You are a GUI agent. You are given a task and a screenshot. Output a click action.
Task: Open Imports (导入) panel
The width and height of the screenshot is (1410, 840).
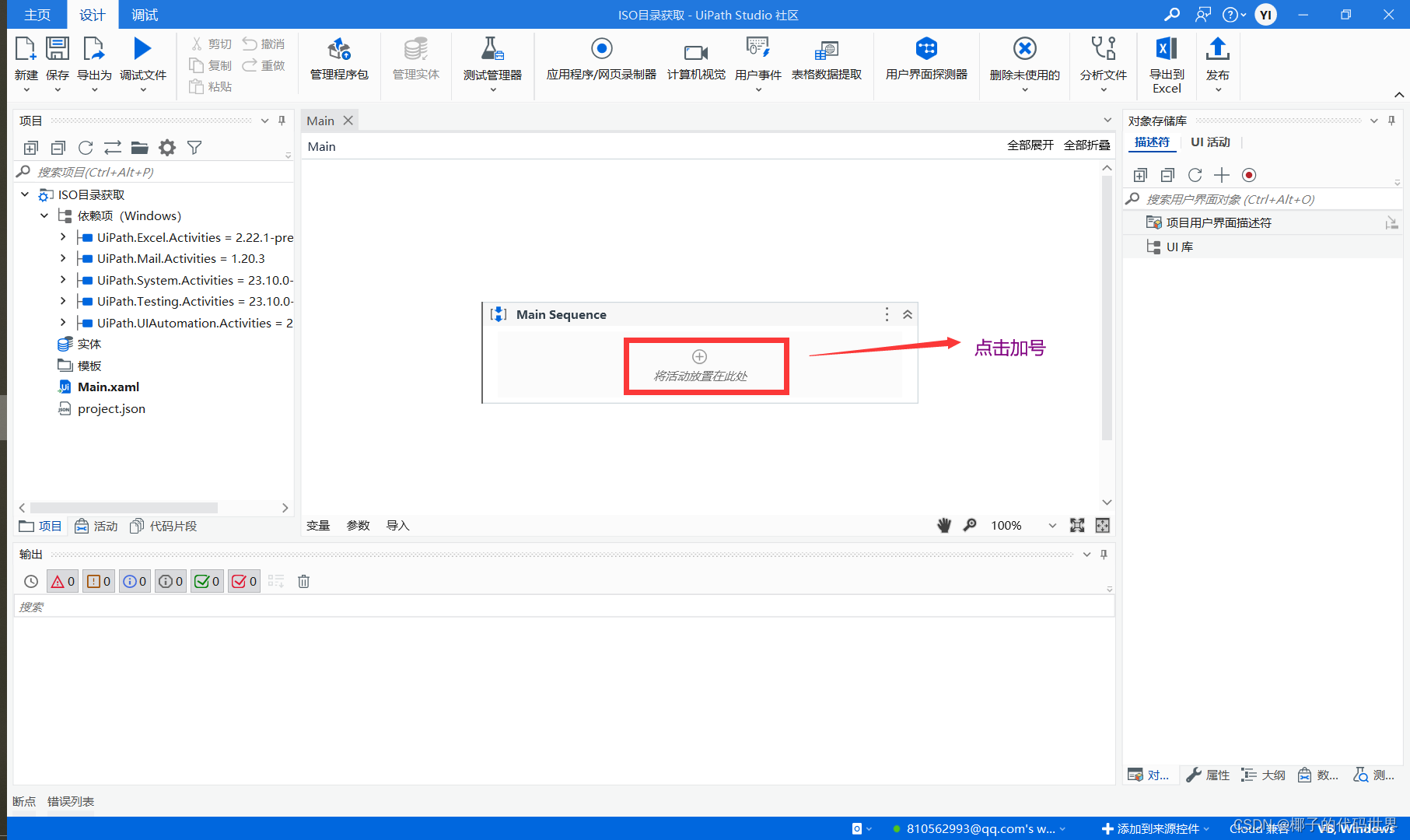click(398, 526)
